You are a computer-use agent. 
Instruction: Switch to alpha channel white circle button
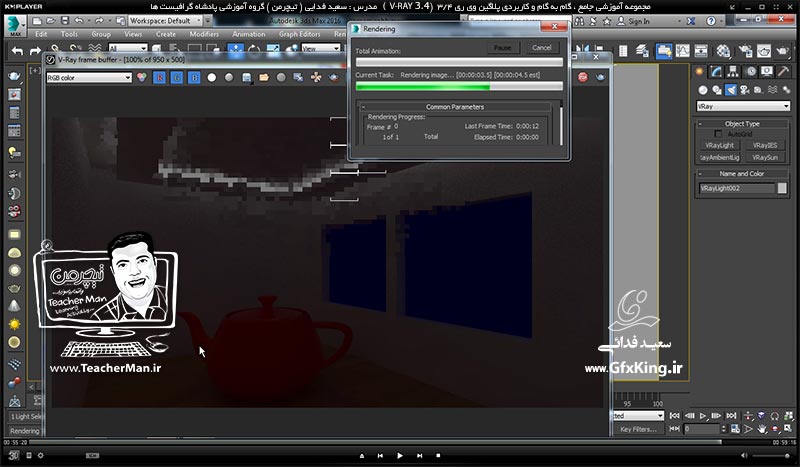point(212,78)
